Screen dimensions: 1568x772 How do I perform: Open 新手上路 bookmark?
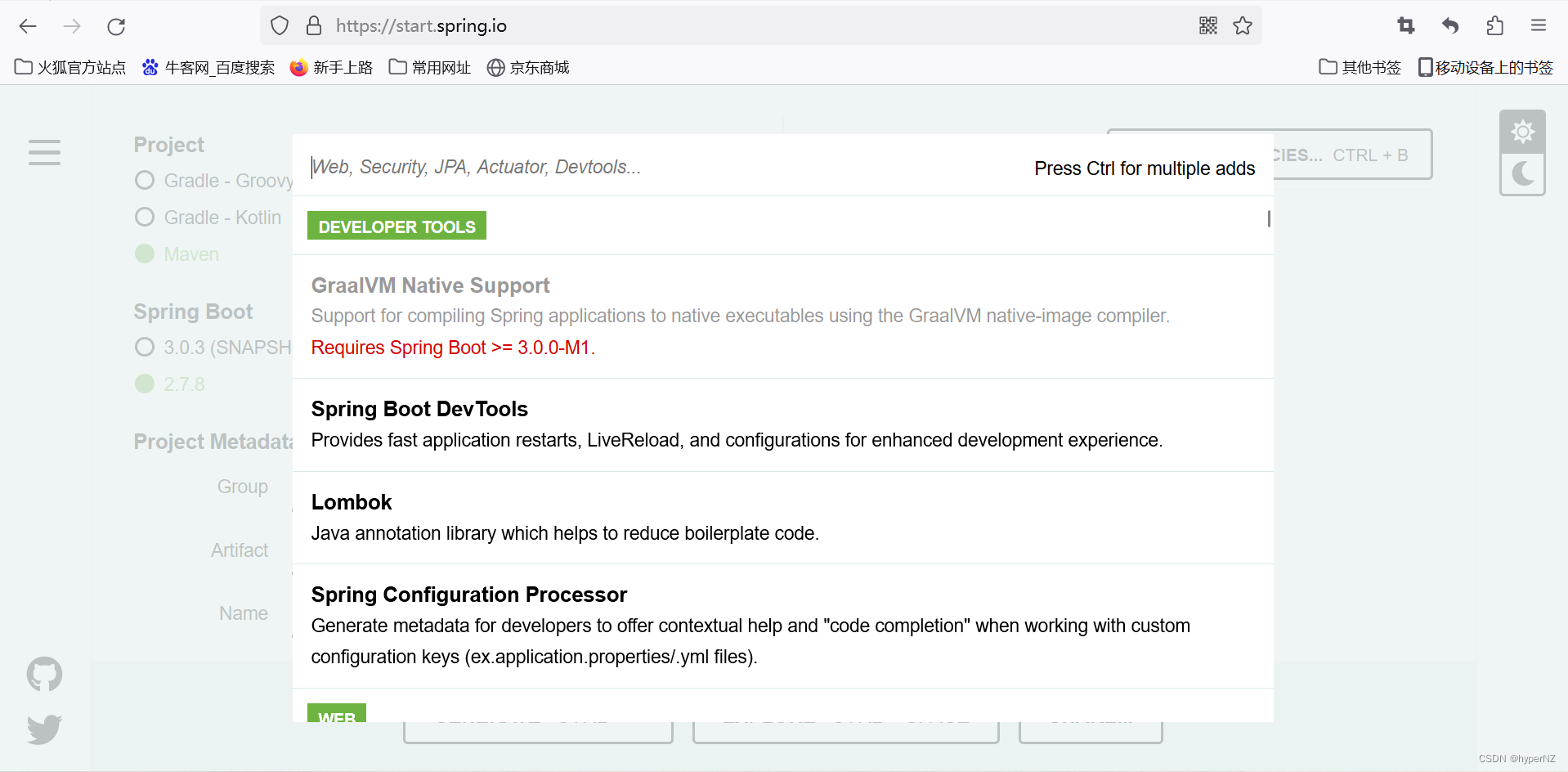(x=332, y=67)
